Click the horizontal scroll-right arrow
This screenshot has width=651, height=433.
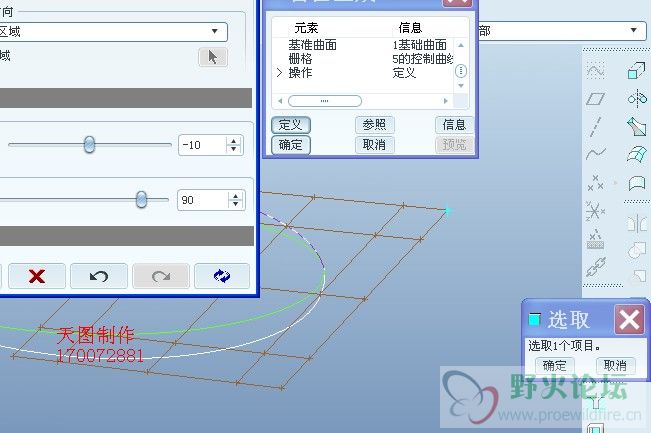pos(445,101)
